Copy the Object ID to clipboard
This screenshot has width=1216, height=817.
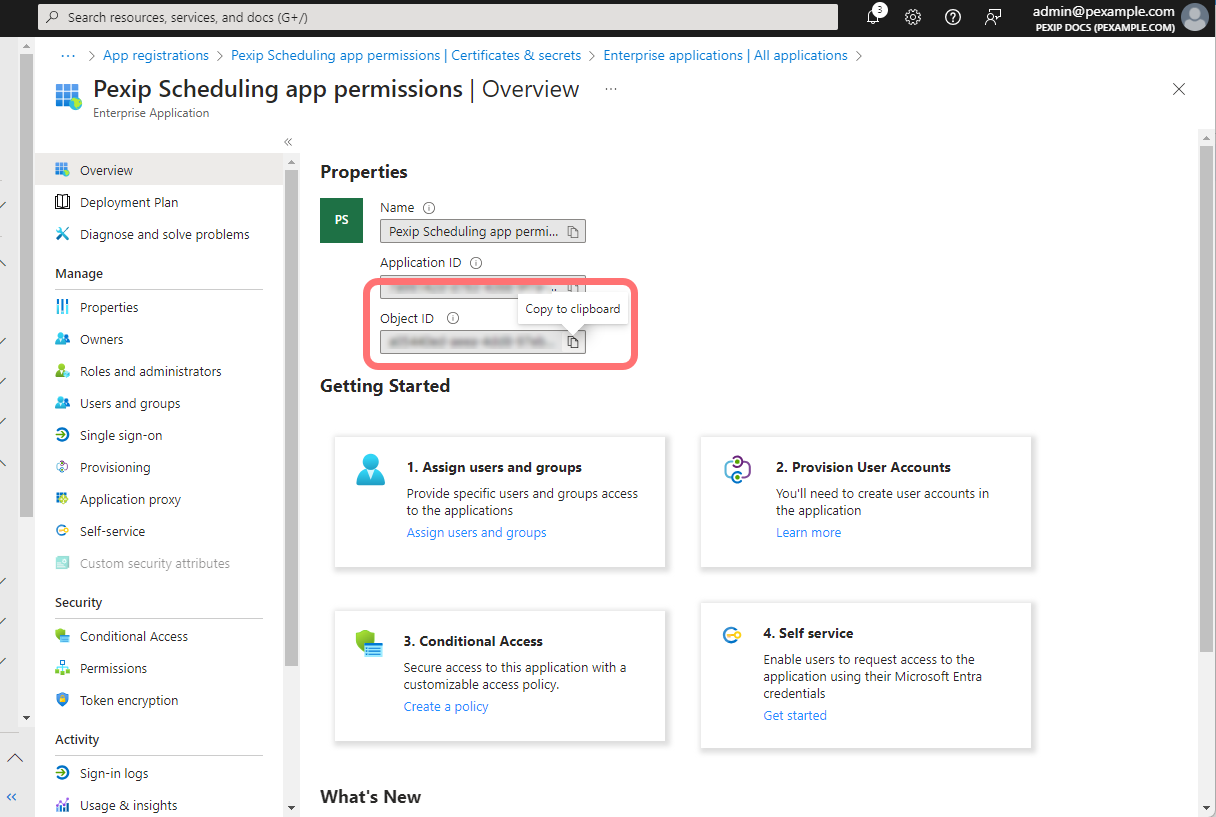573,342
